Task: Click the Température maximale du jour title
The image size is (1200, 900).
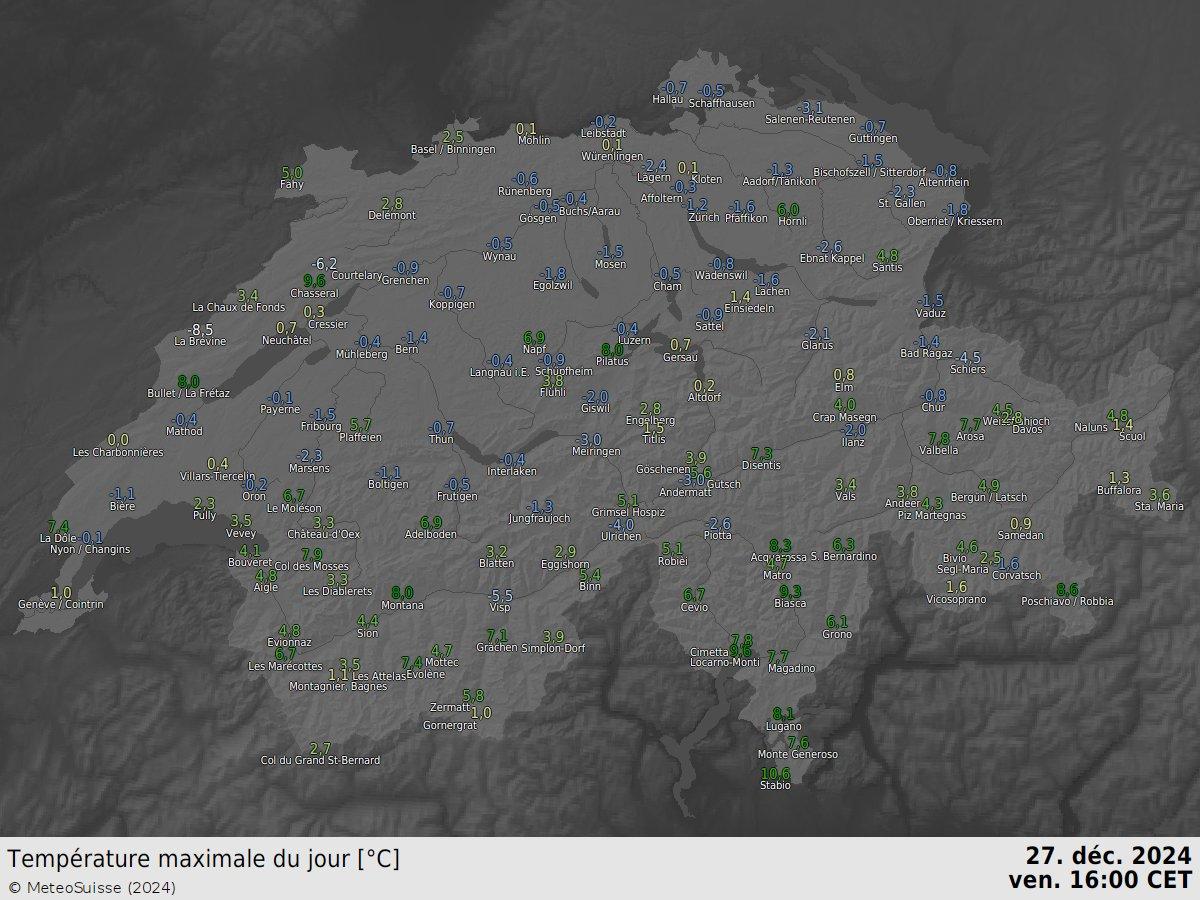Action: coord(204,859)
